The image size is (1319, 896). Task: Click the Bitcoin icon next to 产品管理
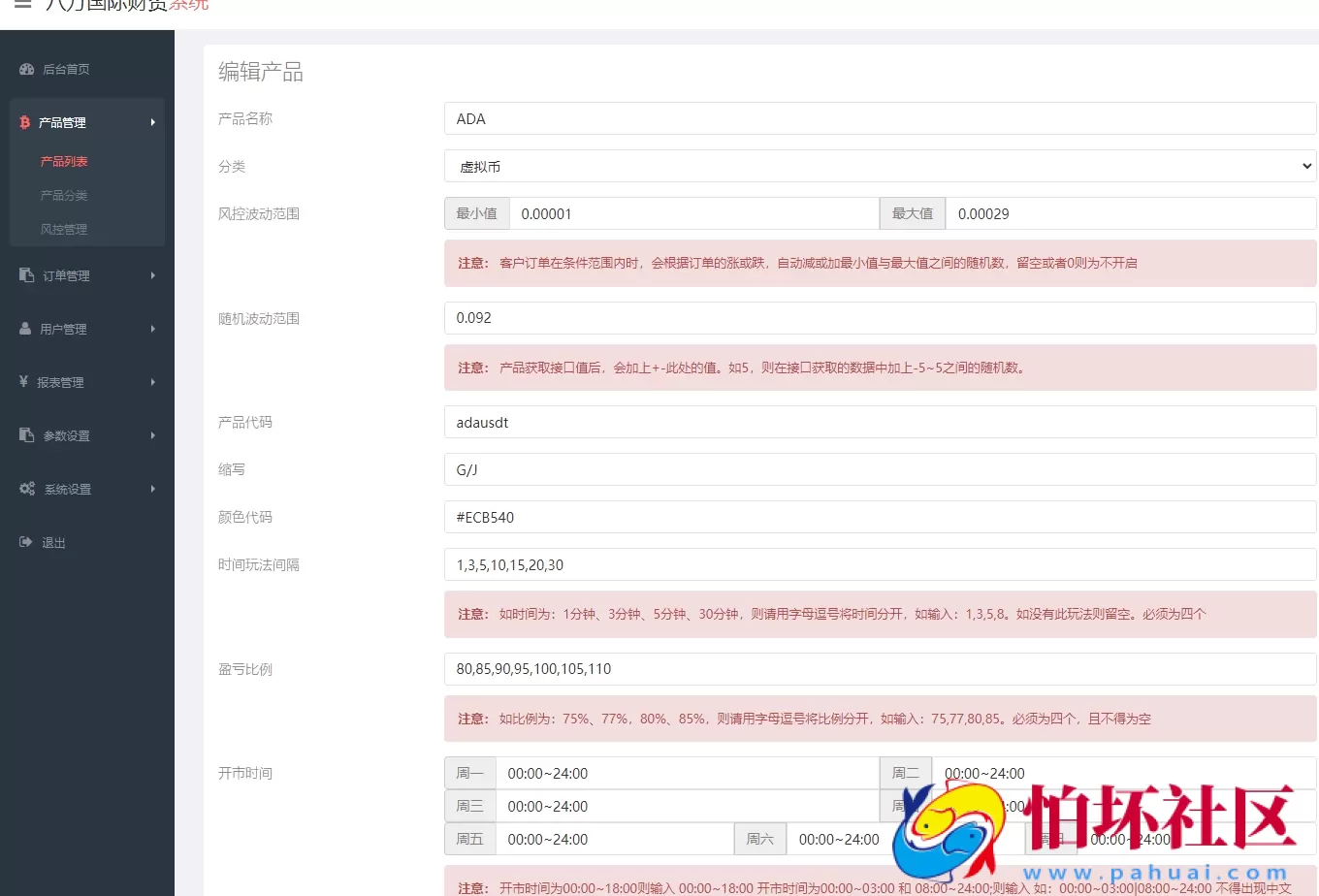point(25,122)
